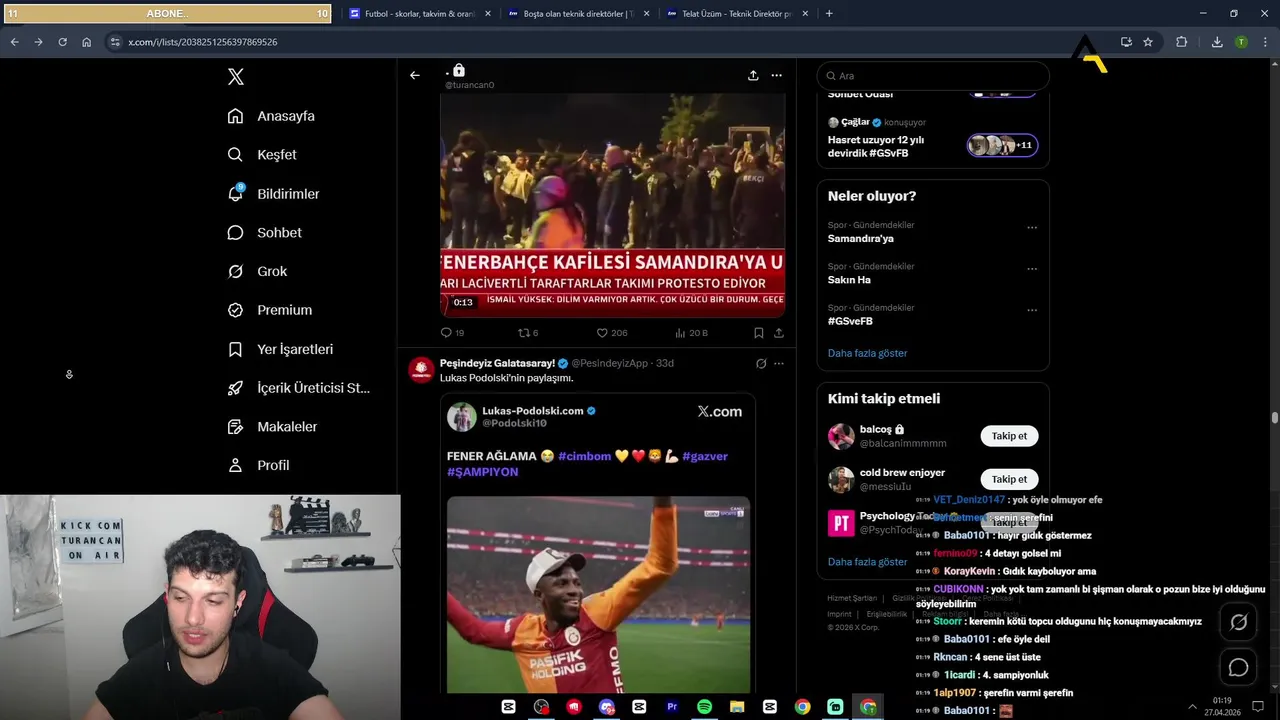Screen dimensions: 1280x720
Task: Open a new browser tab
Action: pos(829,14)
